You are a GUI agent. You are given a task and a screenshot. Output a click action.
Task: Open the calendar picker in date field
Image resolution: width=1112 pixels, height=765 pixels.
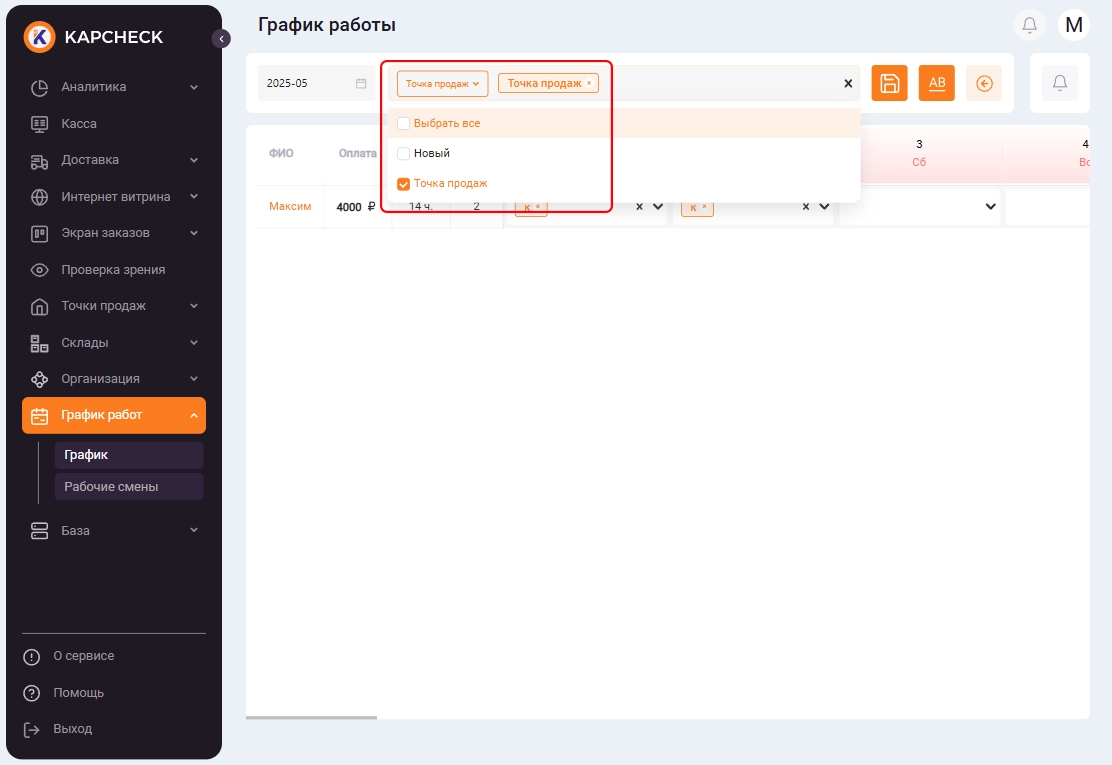tap(361, 84)
